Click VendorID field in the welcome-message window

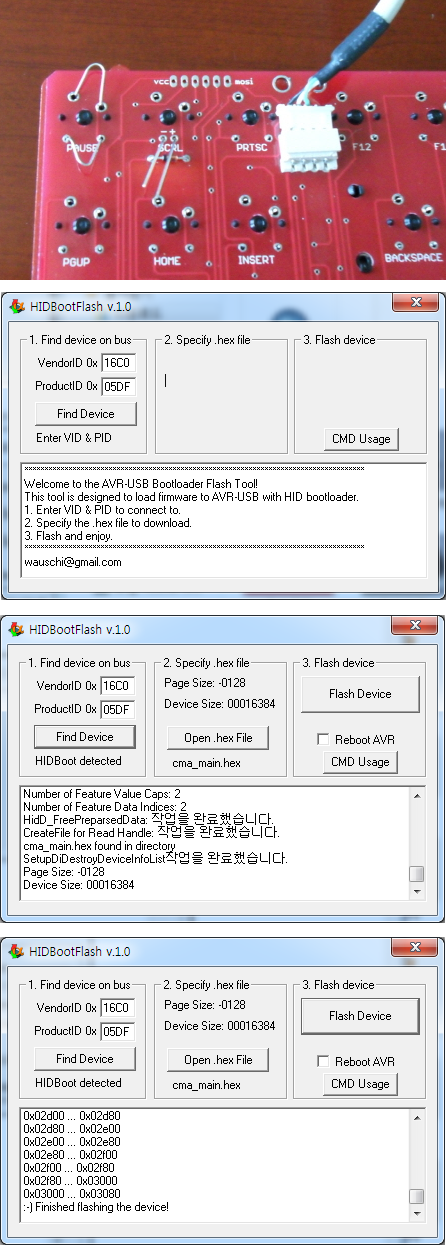tap(117, 362)
